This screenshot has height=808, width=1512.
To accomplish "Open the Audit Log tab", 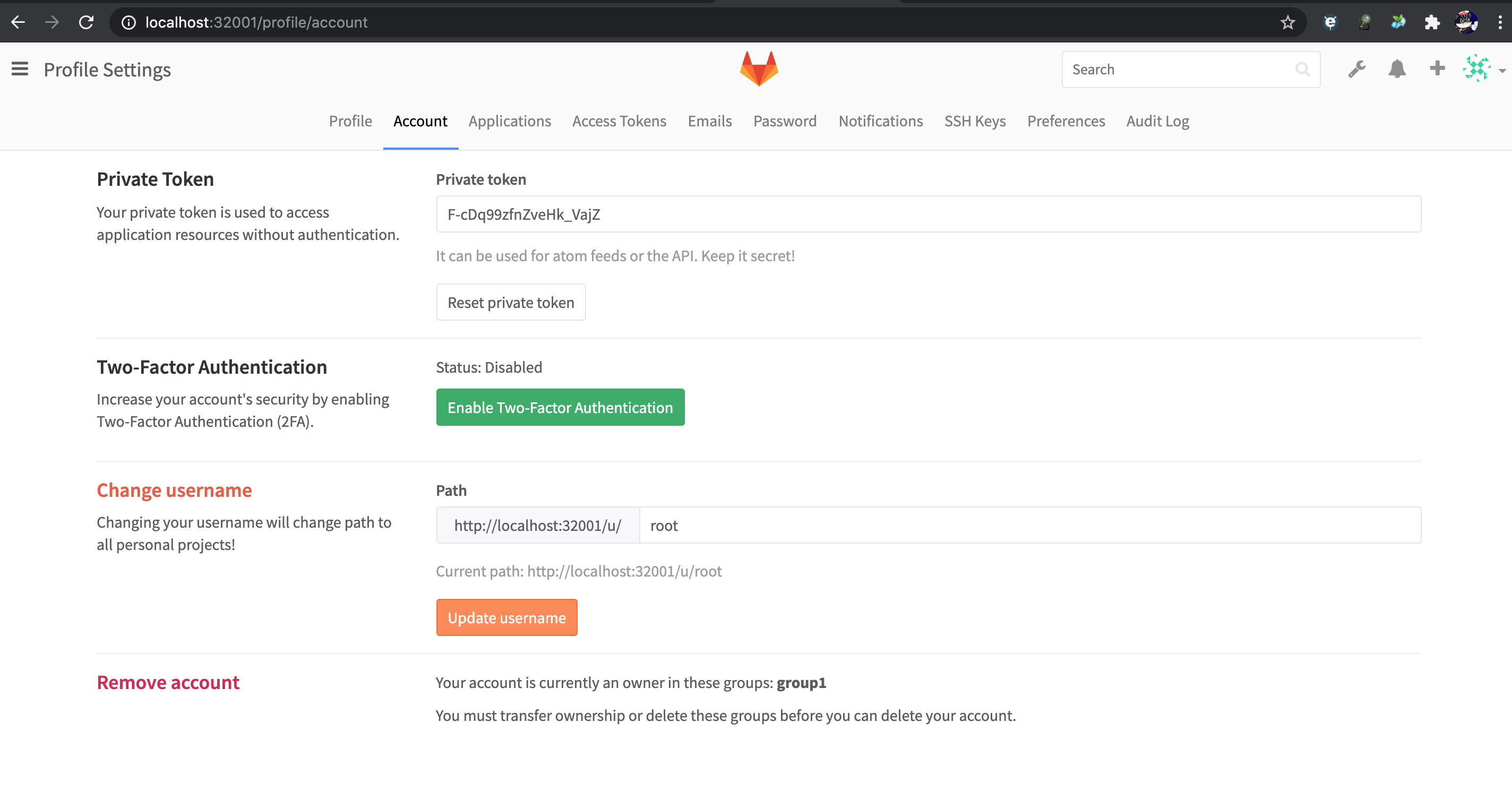I will tap(1157, 121).
